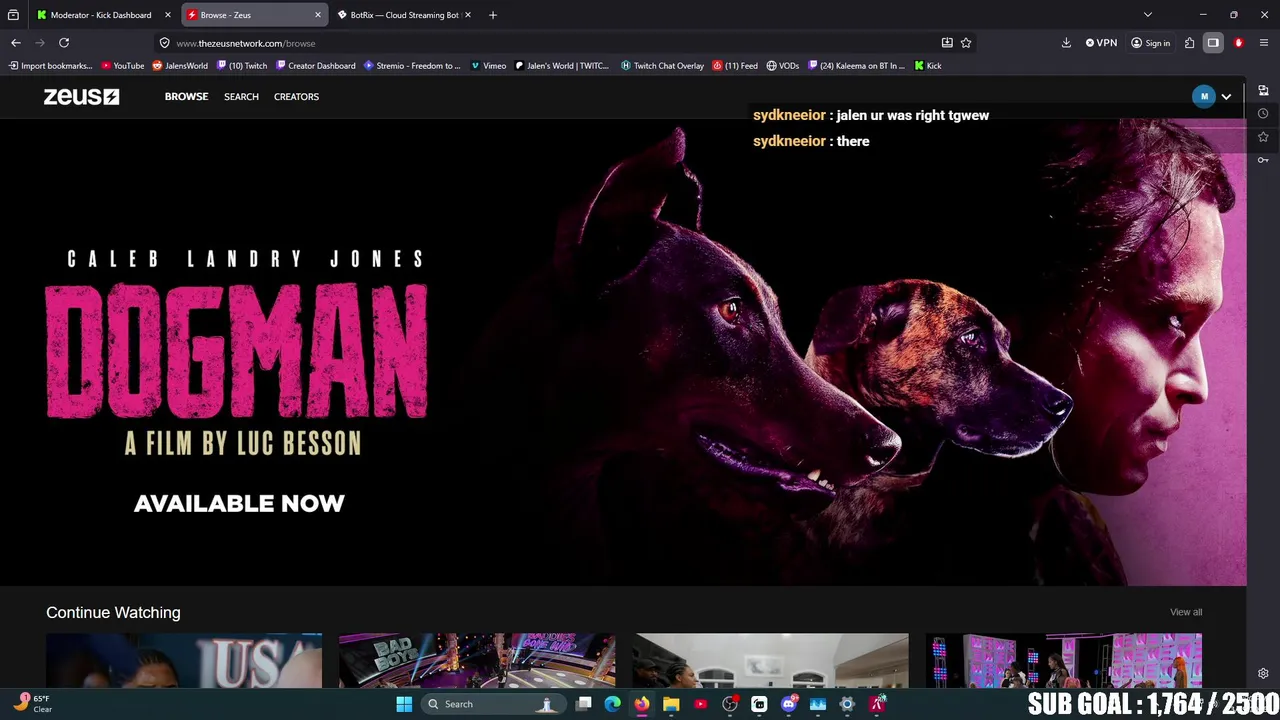1280x720 pixels.
Task: Open the Stremio bookmark
Action: click(x=412, y=66)
